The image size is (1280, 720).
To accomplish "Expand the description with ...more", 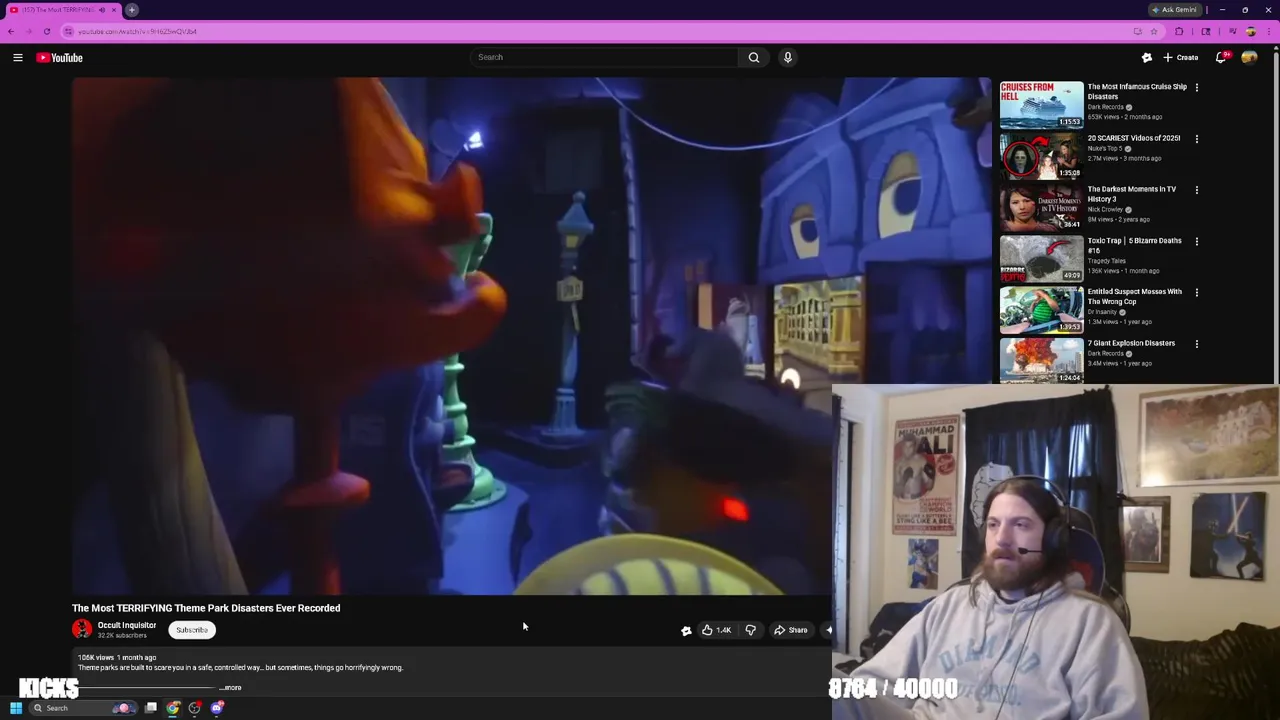I will tap(231, 688).
